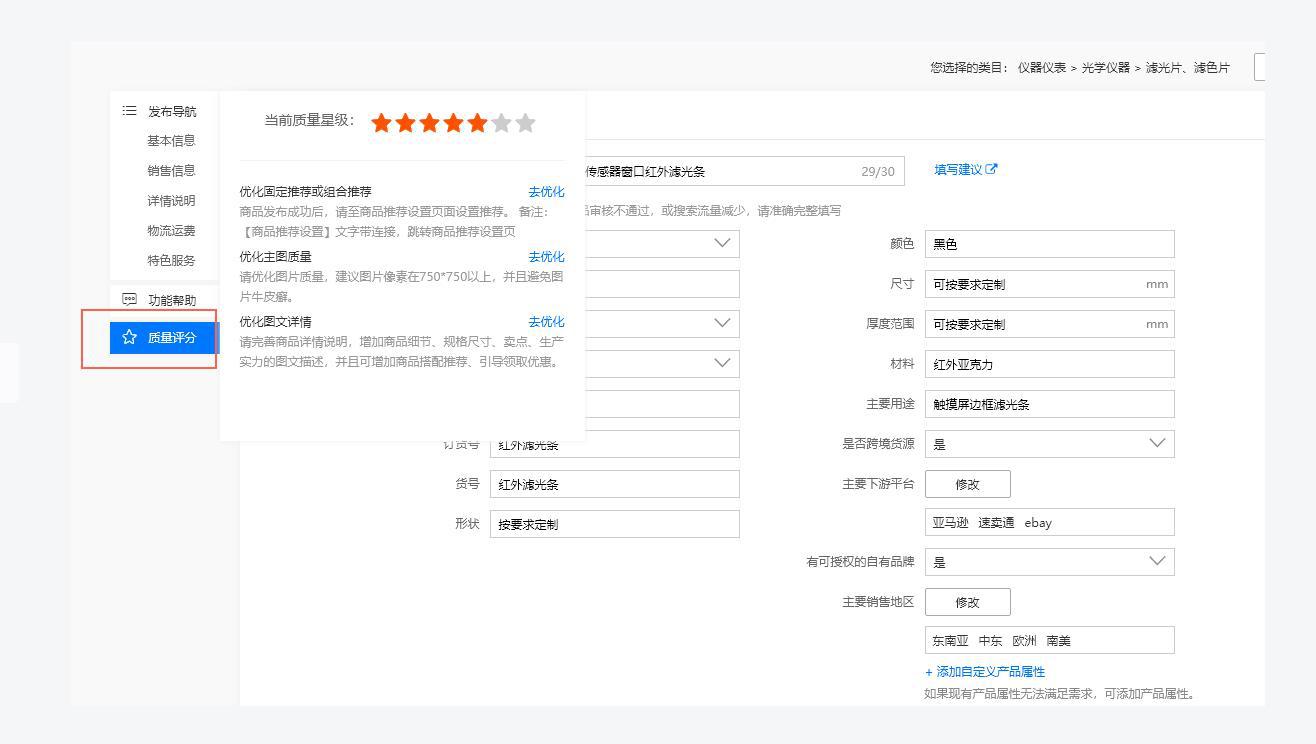1316x744 pixels.
Task: Click the last gray star in the quality rating
Action: [525, 122]
